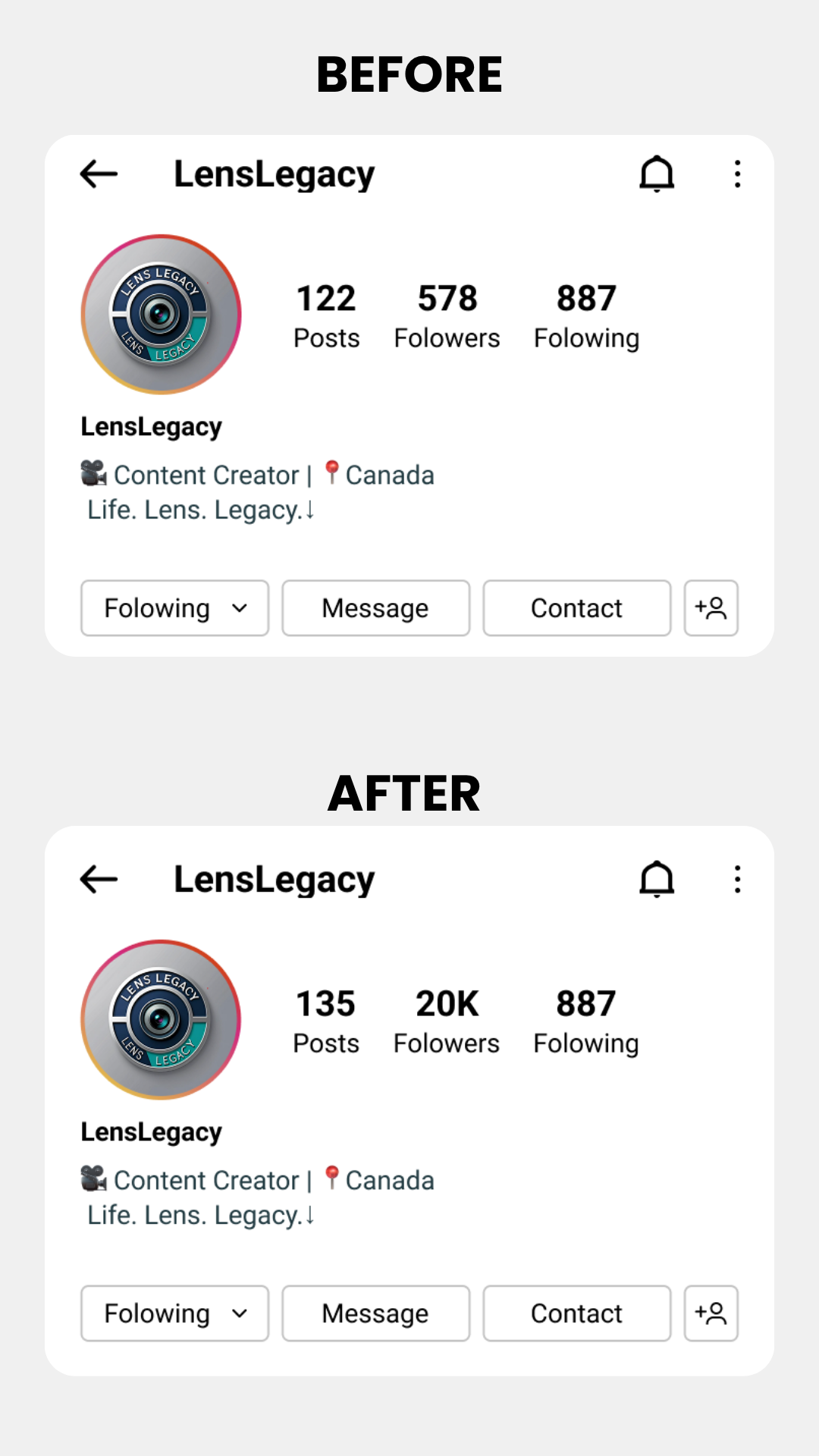This screenshot has height=1456, width=819.
Task: Click the chevron beside Folowing in AFTER card
Action: tap(240, 1313)
